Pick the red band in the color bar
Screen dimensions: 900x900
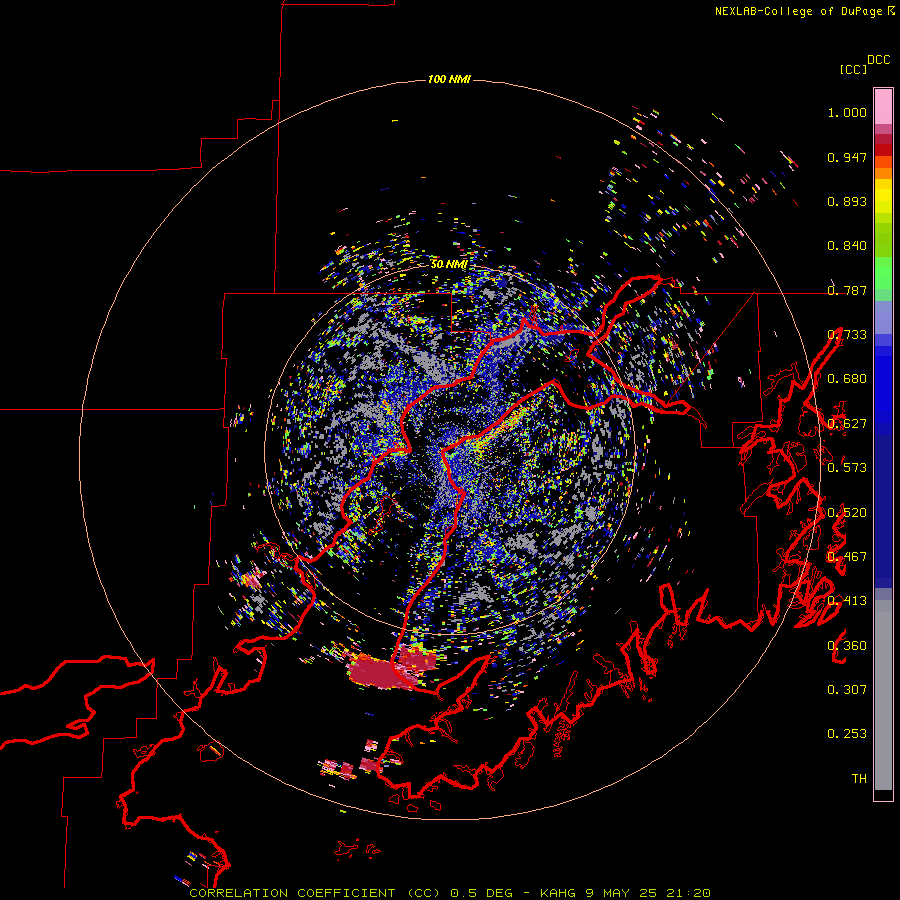pyautogui.click(x=883, y=150)
